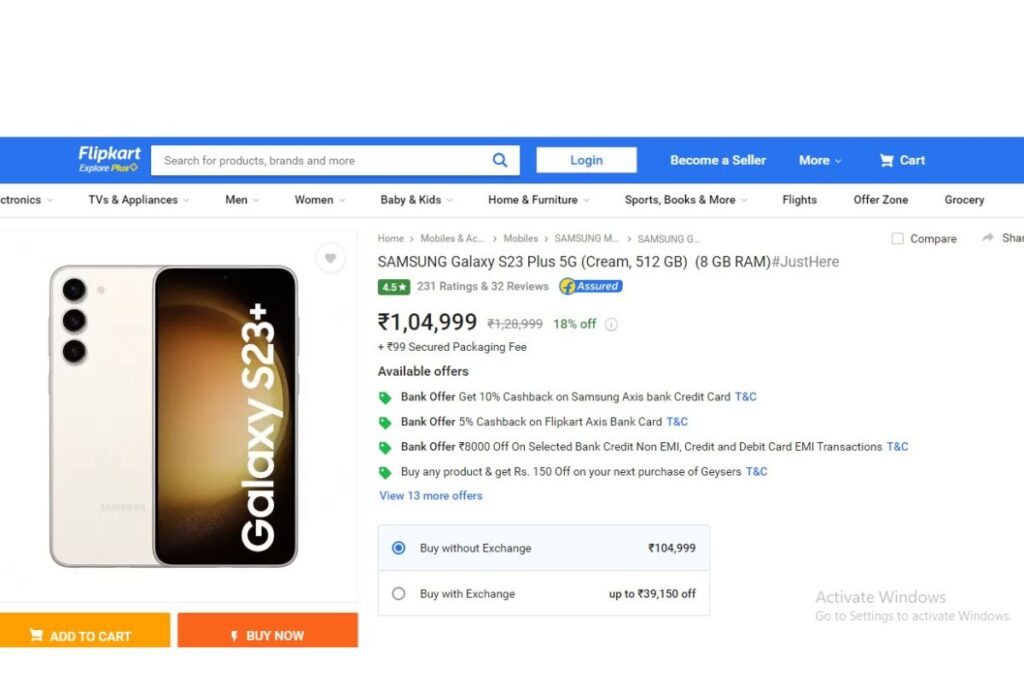Screen dimensions: 1024x683
Task: Expand TVs & Appliances category menu
Action: (x=138, y=200)
